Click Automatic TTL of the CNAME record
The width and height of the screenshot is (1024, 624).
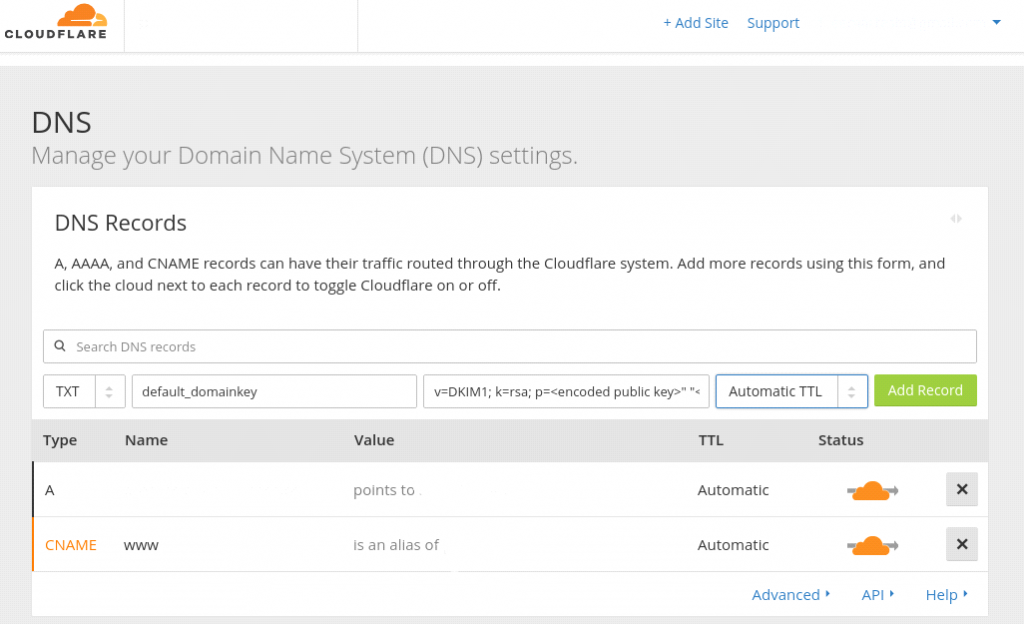733,545
